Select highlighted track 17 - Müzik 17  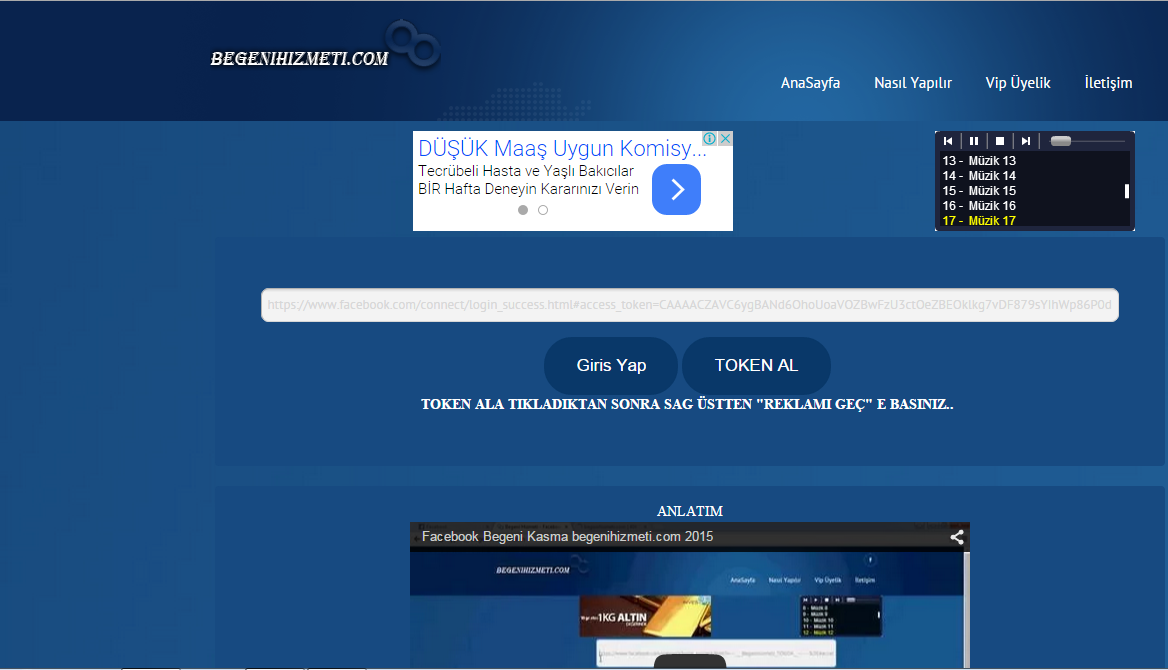pos(979,221)
